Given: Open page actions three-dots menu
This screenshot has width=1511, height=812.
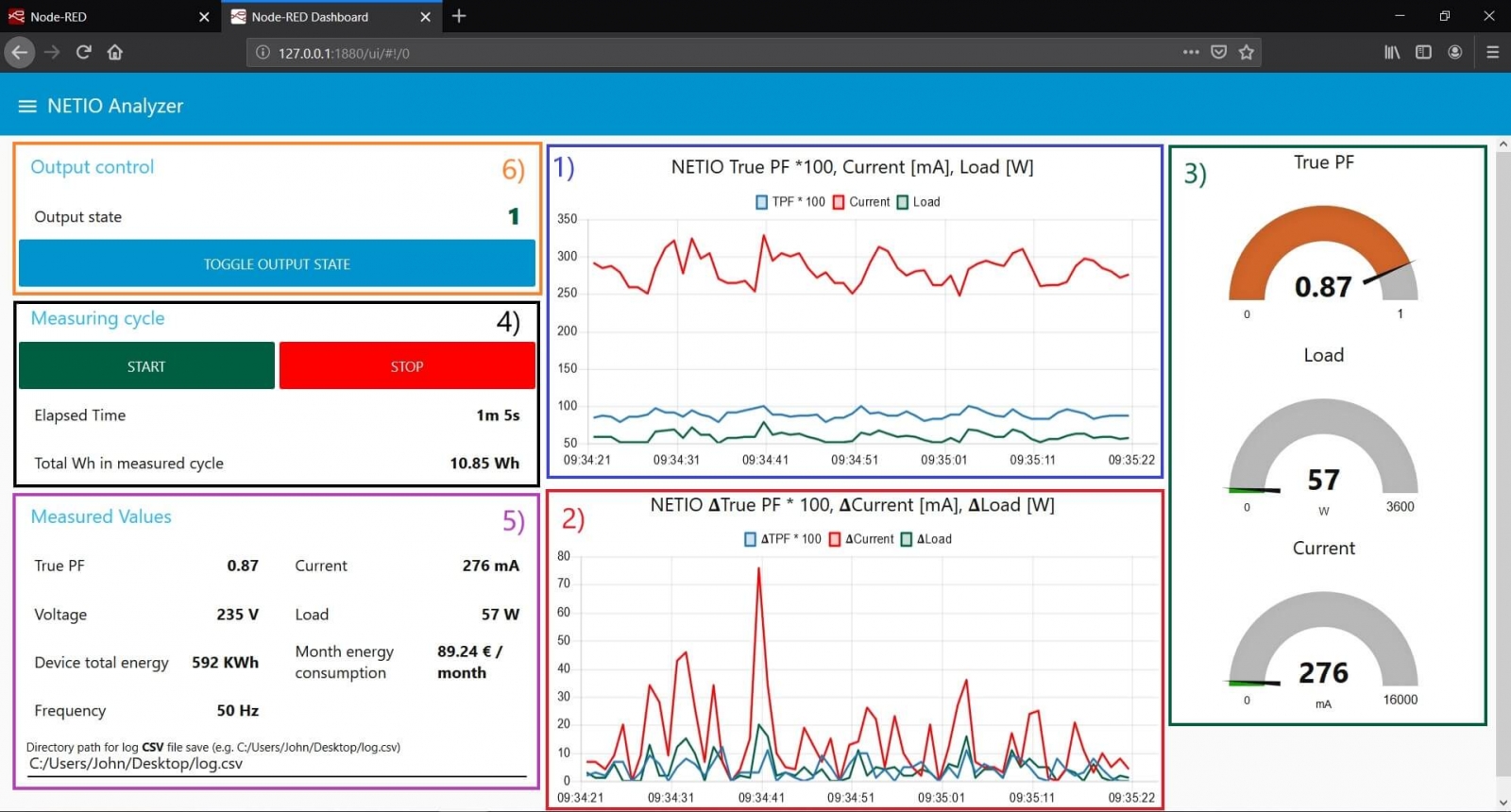Looking at the screenshot, I should [x=1191, y=52].
